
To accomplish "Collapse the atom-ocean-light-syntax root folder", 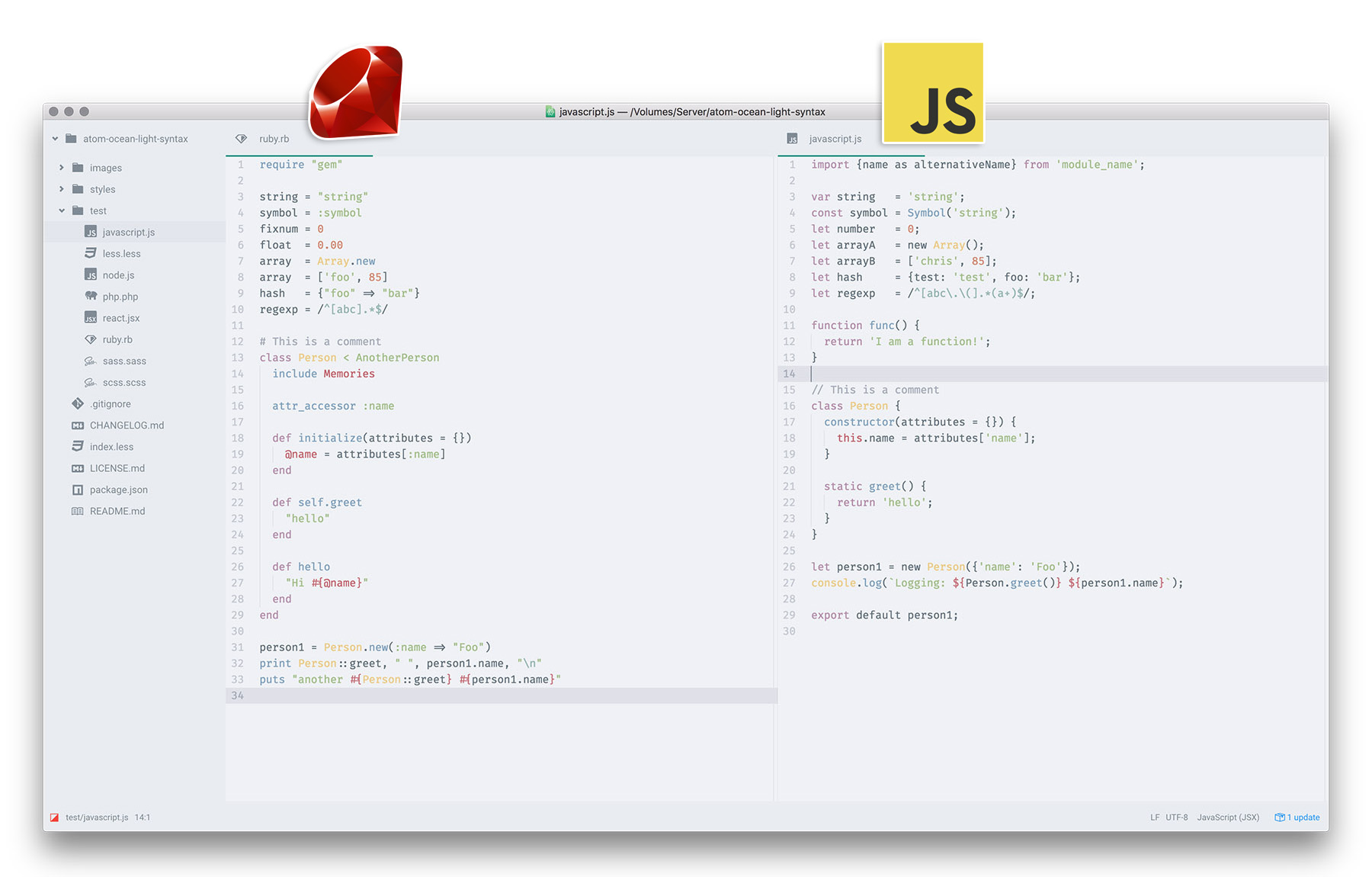I will click(x=55, y=139).
